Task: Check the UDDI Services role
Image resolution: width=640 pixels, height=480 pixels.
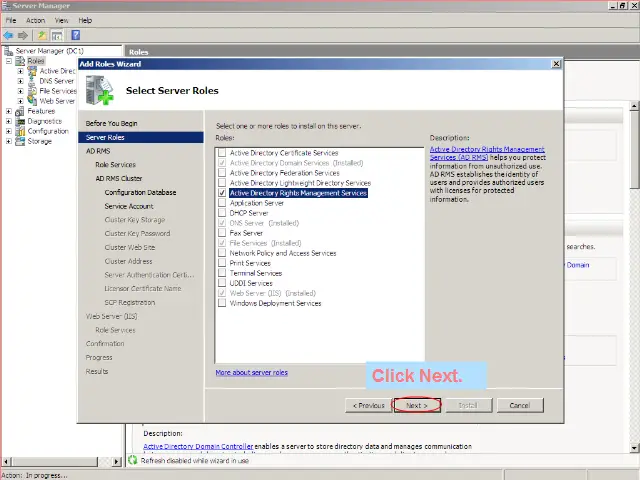Action: point(222,283)
